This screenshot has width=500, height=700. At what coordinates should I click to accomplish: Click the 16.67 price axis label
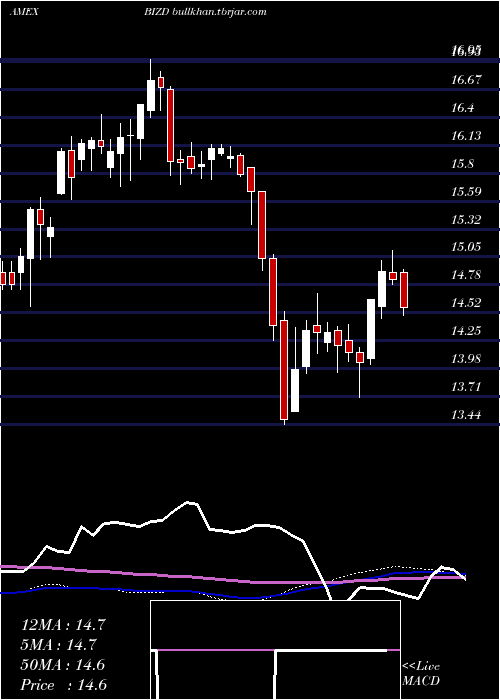pyautogui.click(x=467, y=80)
